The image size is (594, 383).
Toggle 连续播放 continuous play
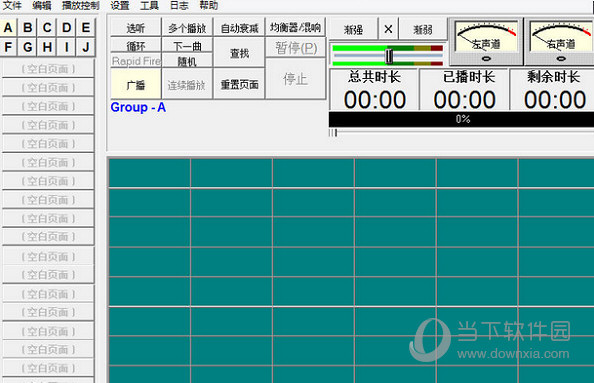187,84
